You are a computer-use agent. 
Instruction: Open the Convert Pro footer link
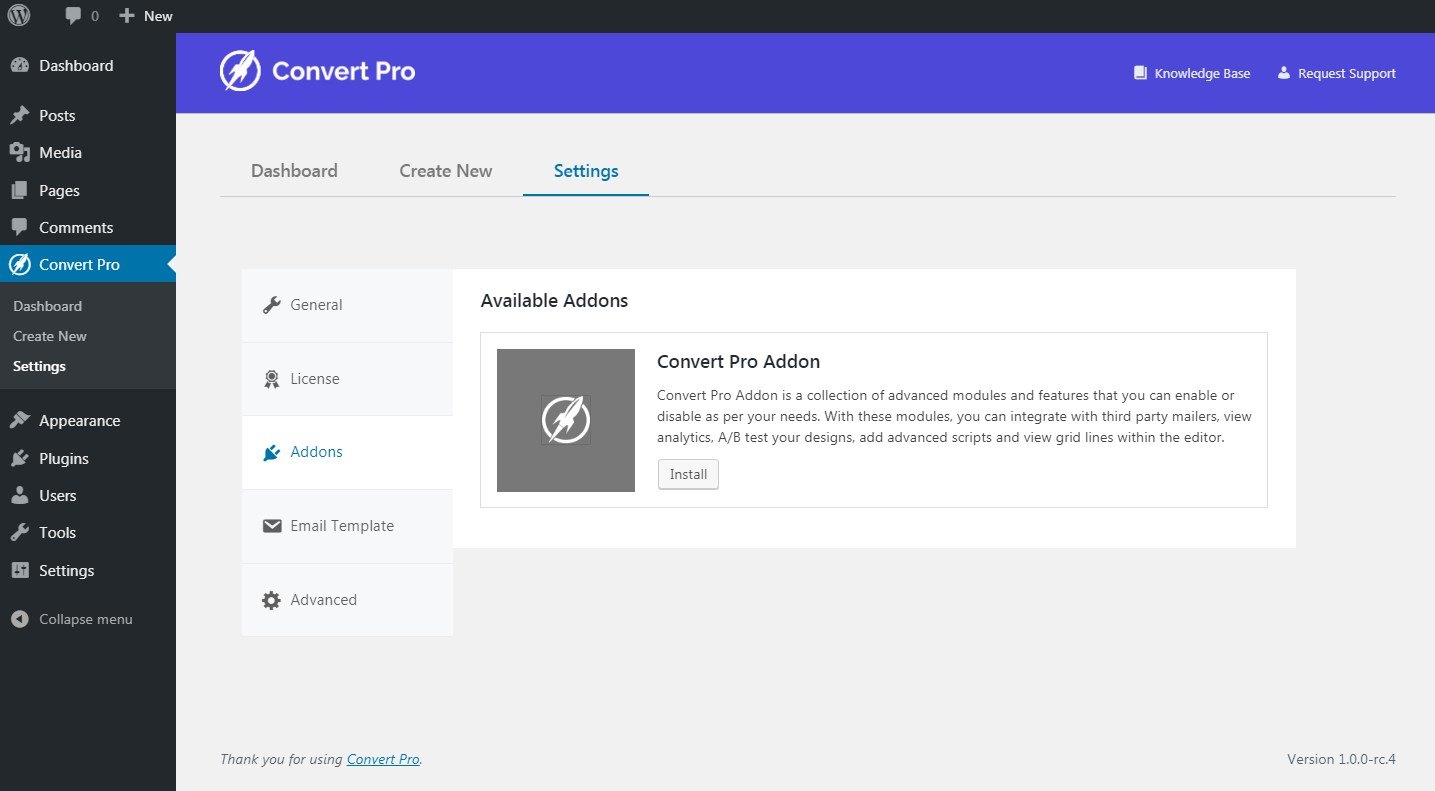point(383,759)
